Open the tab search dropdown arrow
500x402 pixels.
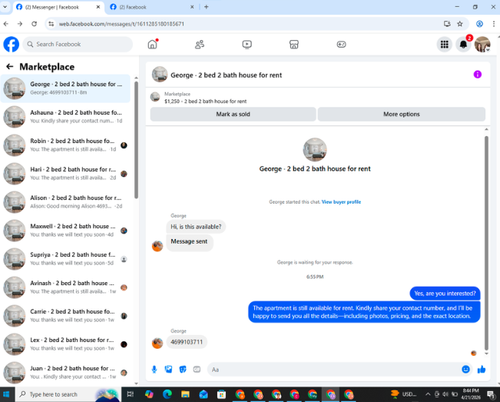tap(5, 7)
